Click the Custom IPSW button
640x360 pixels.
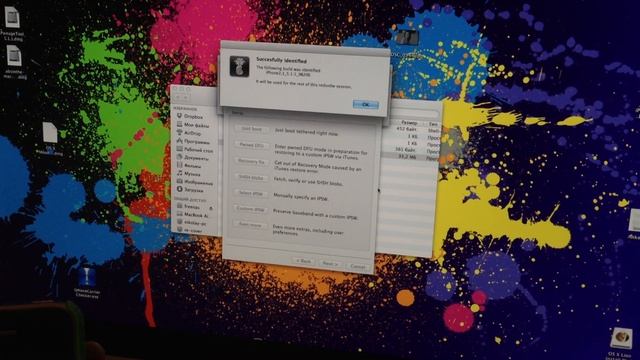251,209
